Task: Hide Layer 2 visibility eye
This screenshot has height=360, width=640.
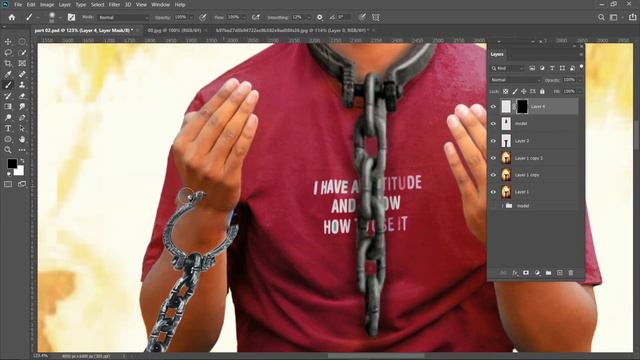Action: 493,141
